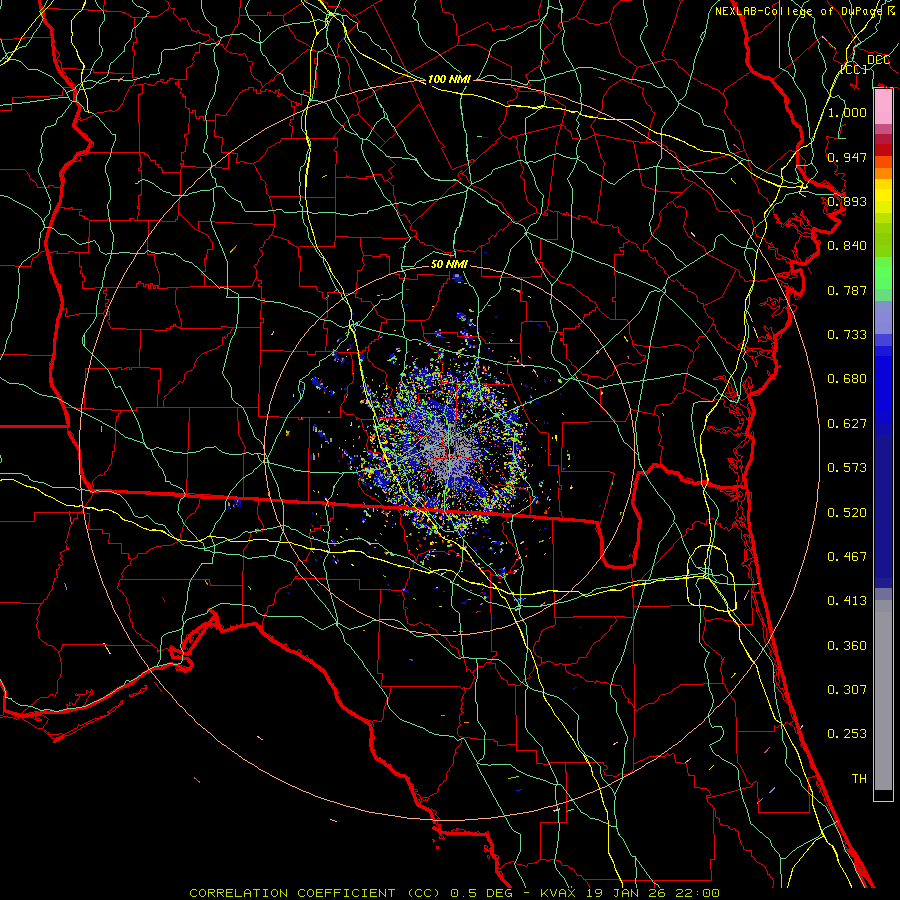
Task: Select the 50 NMI range ring label
Action: [x=449, y=264]
